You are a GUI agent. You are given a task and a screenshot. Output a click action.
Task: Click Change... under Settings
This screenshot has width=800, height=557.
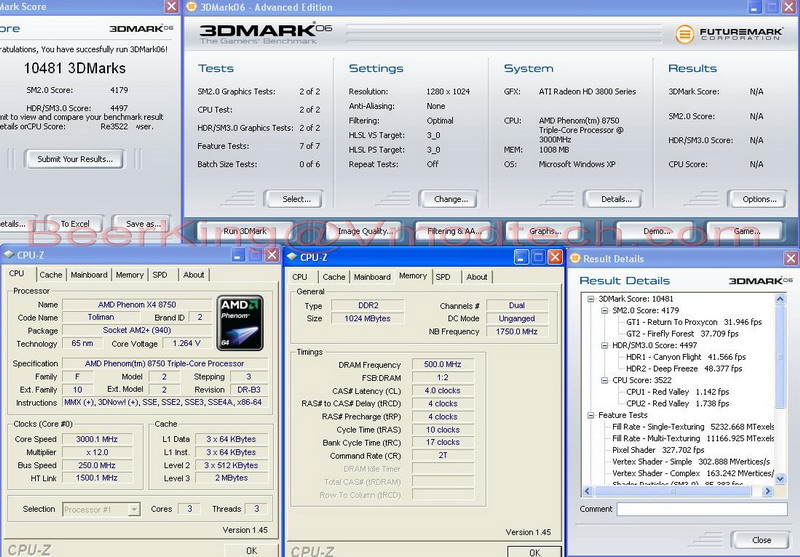[x=449, y=199]
